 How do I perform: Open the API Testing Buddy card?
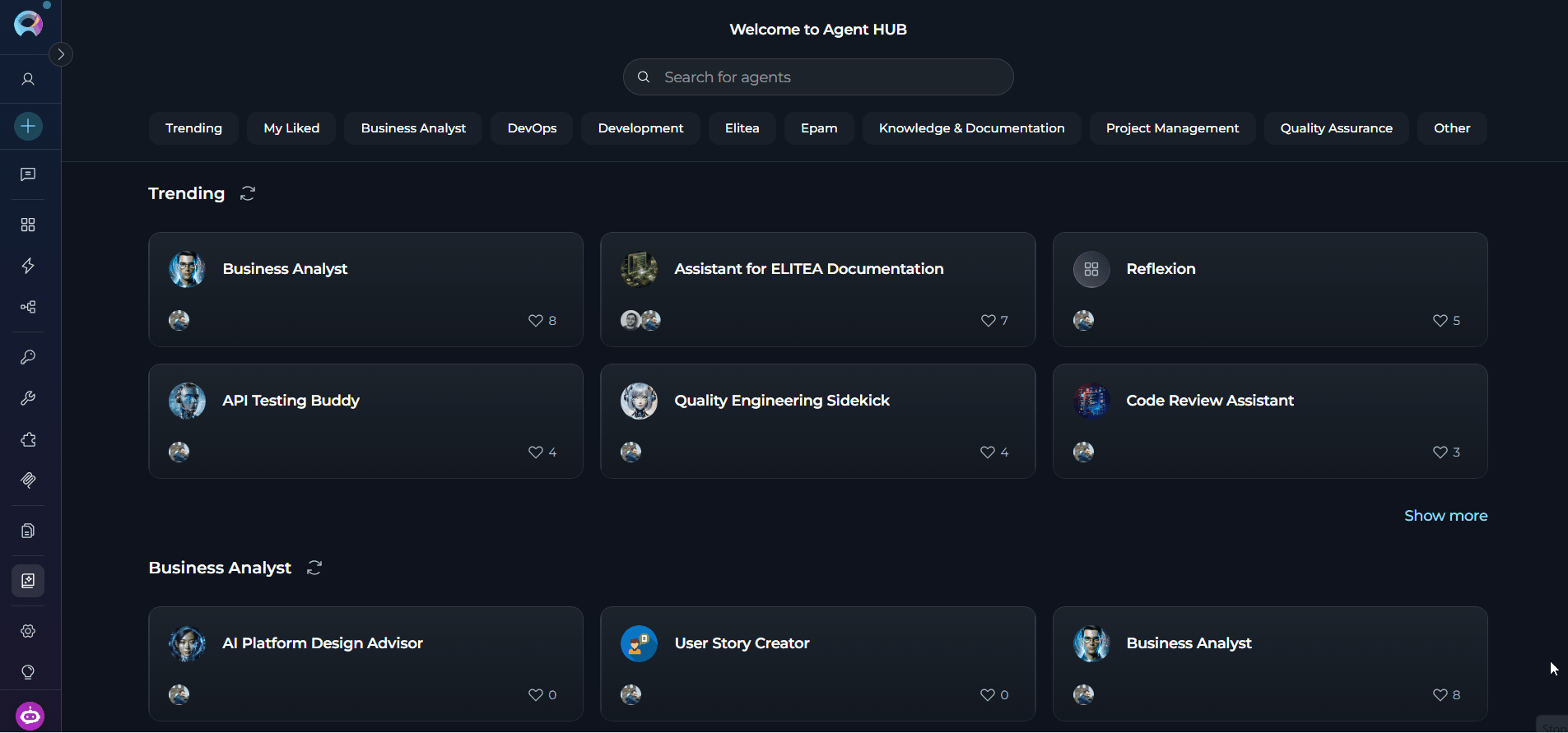365,421
